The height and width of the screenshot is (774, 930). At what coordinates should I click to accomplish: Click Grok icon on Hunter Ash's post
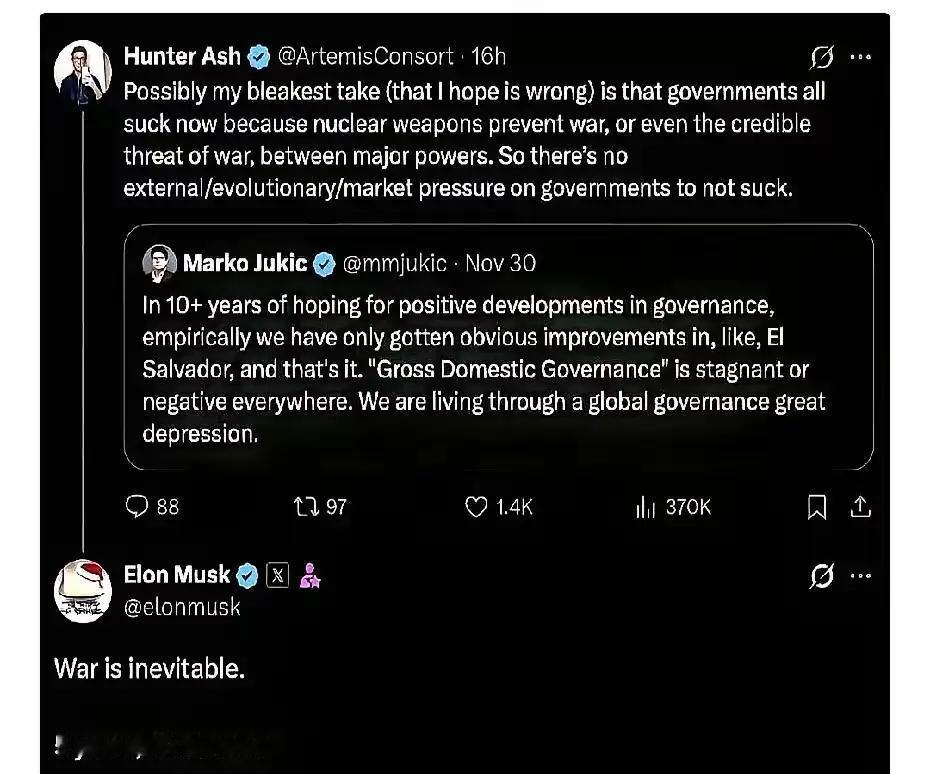pyautogui.click(x=822, y=57)
